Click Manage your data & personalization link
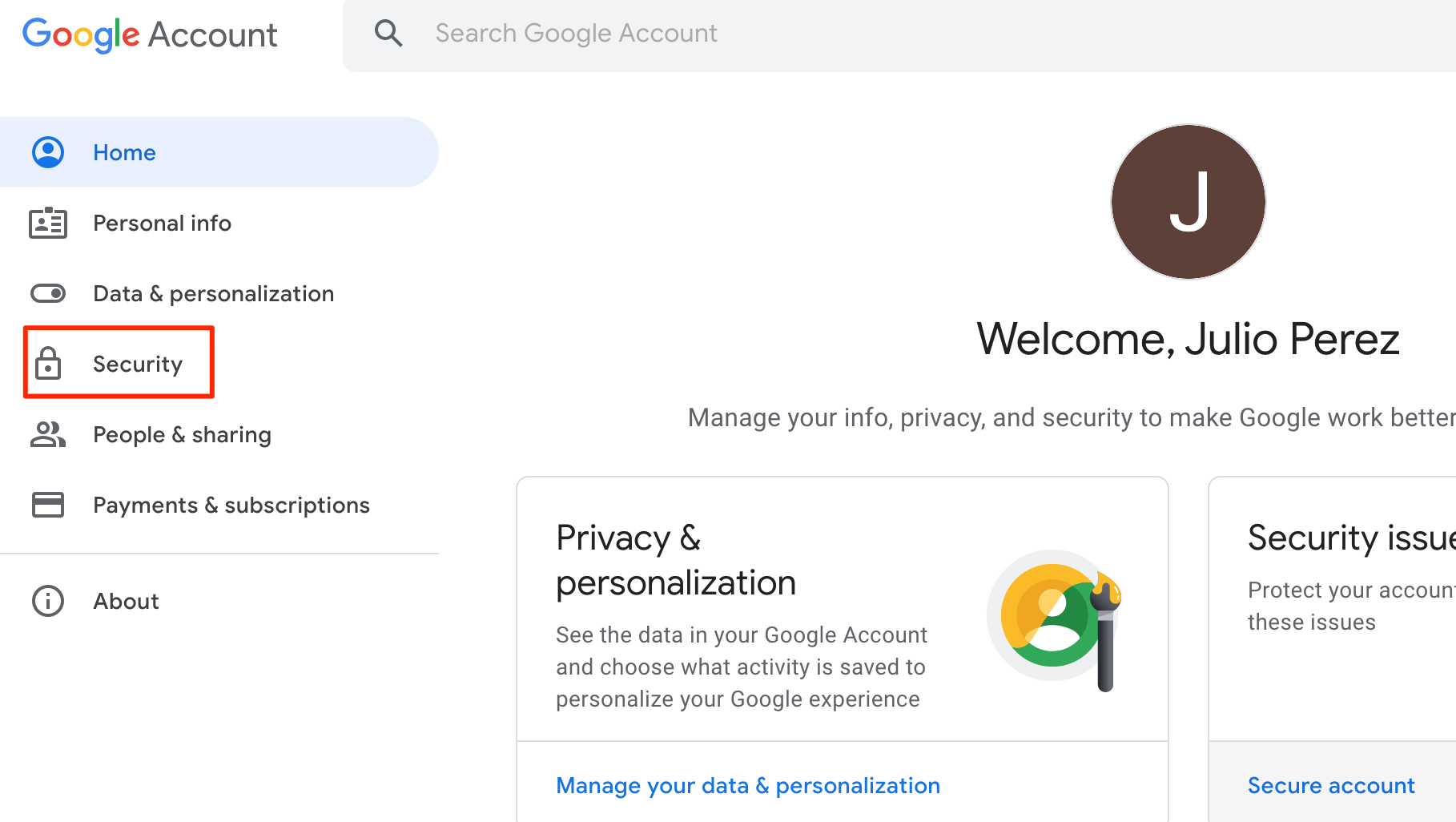1456x822 pixels. pos(748,785)
